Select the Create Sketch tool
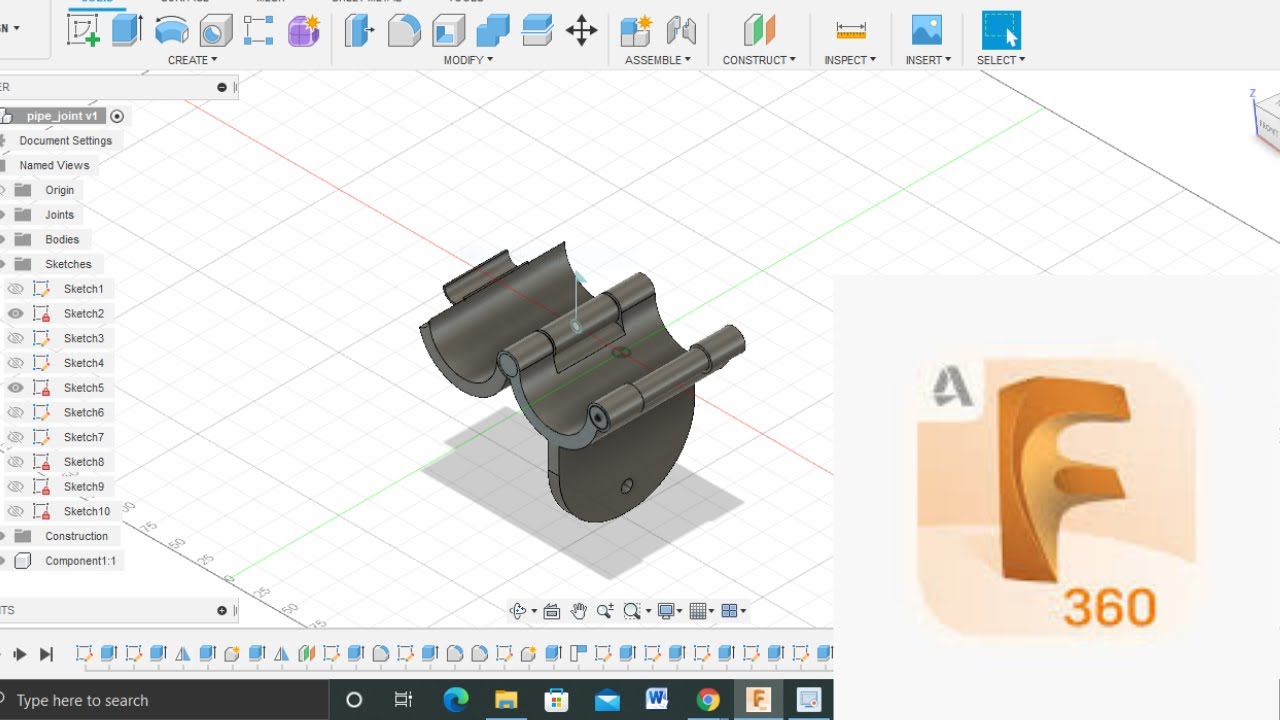Screen dimensions: 1280x720 (83, 31)
